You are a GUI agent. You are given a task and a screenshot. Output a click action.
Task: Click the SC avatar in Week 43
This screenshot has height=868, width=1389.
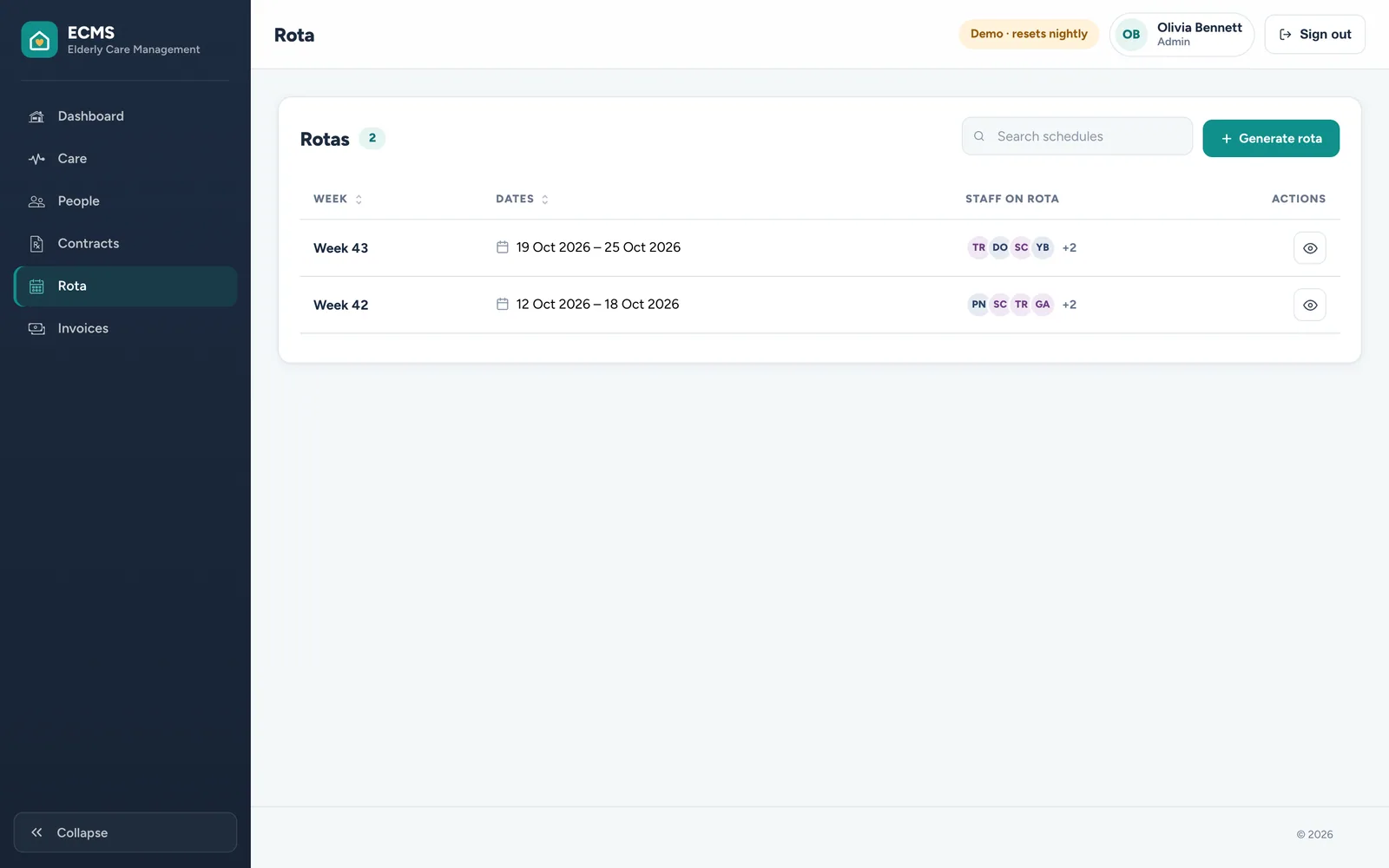pos(1021,247)
